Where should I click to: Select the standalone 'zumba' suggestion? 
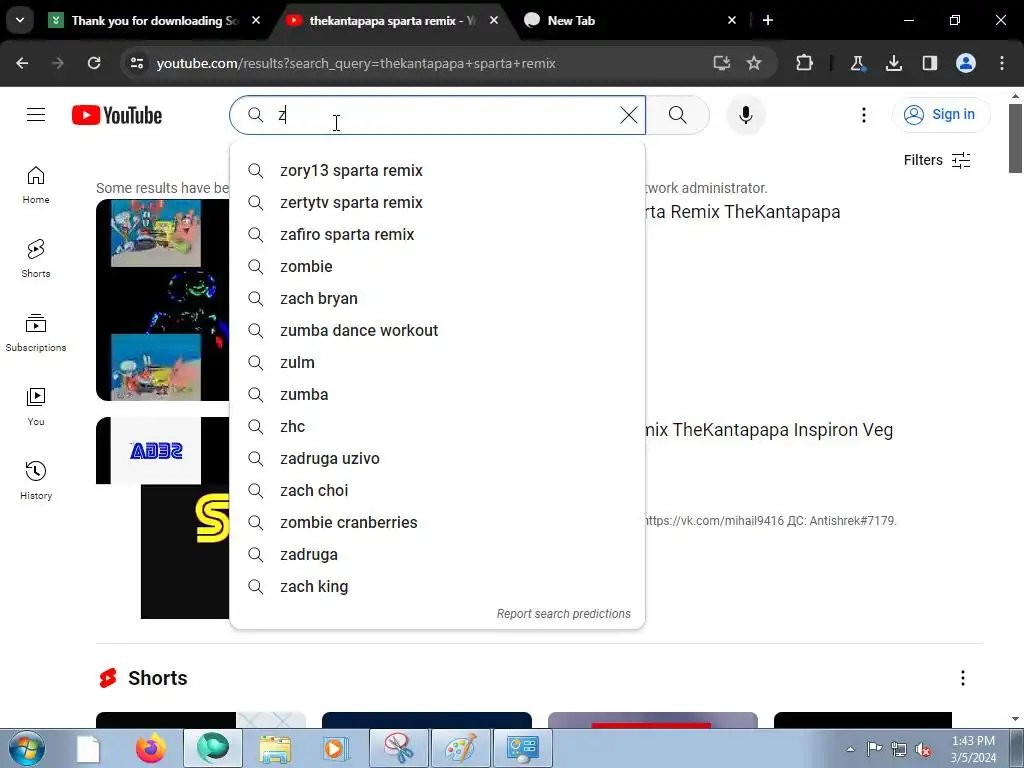pyautogui.click(x=437, y=394)
